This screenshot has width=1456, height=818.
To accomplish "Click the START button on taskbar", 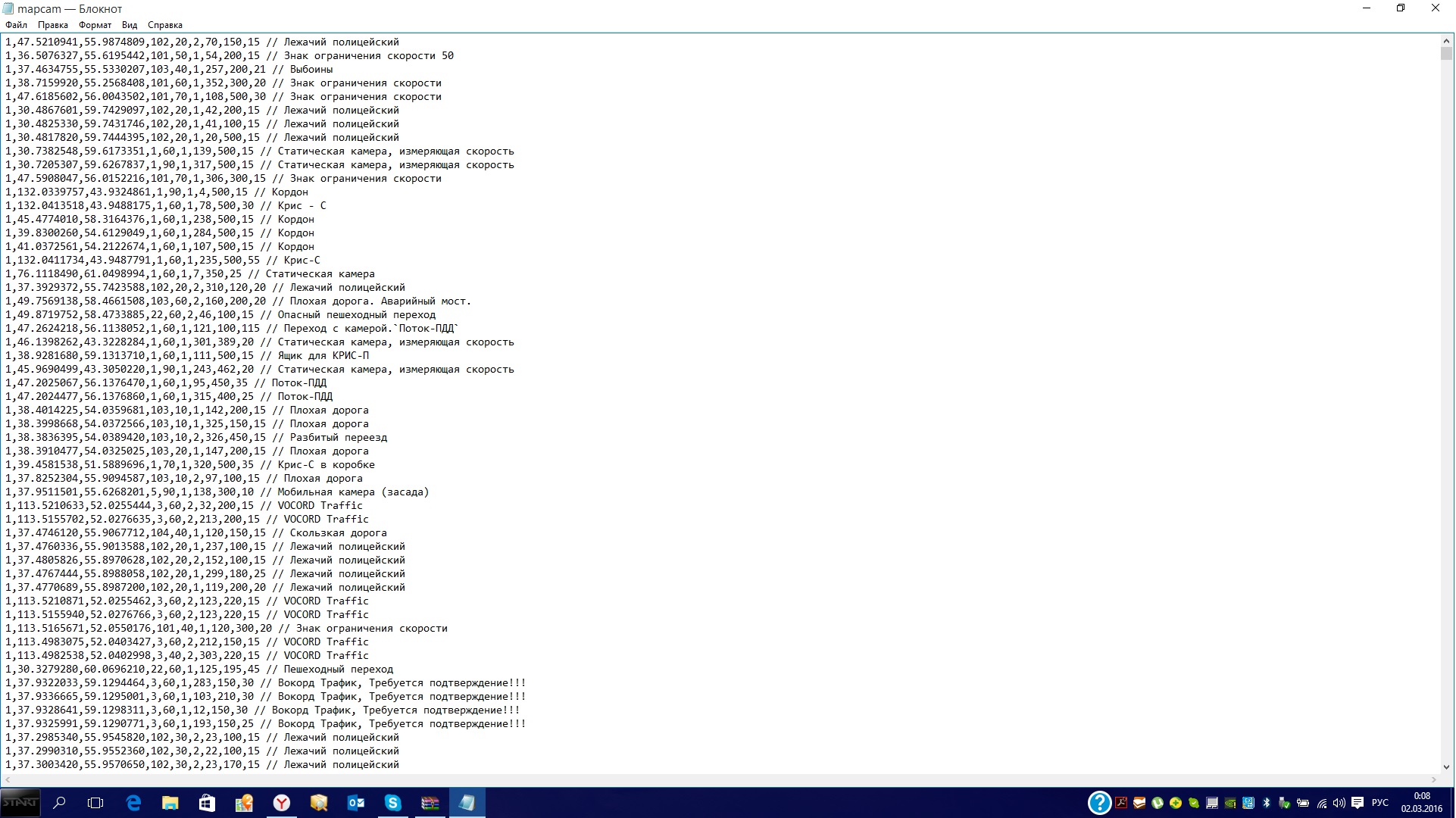I will (x=20, y=803).
